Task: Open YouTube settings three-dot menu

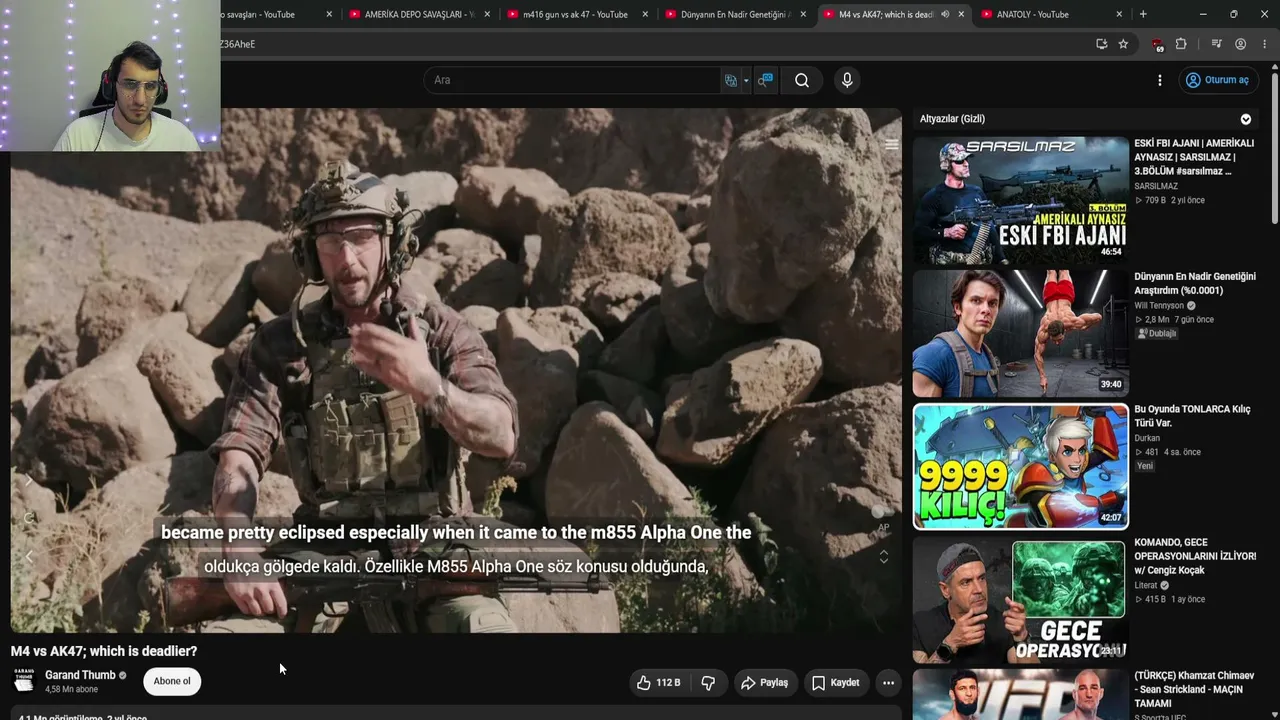Action: pyautogui.click(x=1160, y=80)
